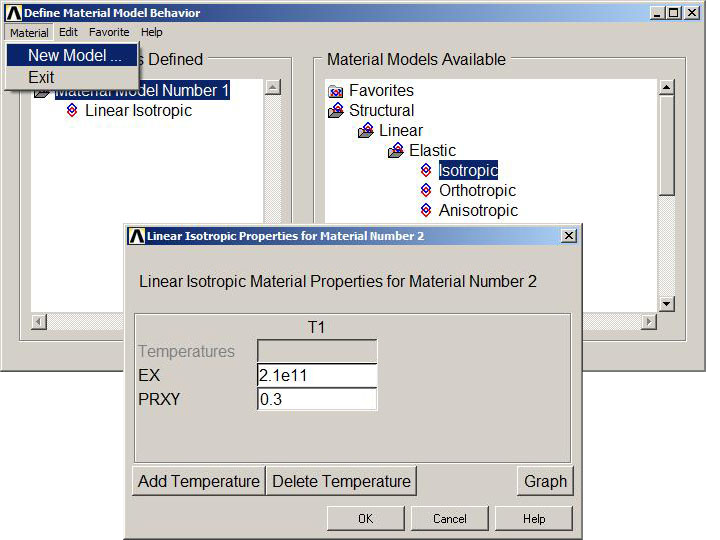Choose Exit in the Material menu

click(42, 78)
